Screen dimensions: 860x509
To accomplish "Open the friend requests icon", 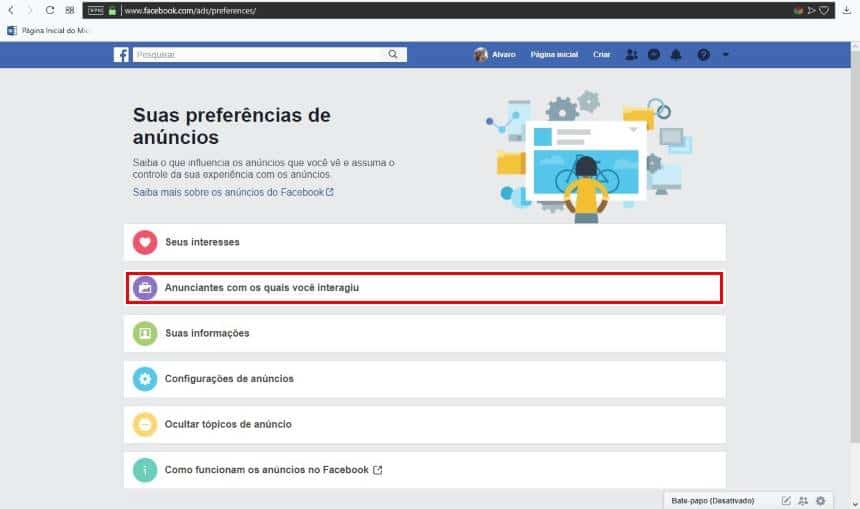I will coord(632,54).
